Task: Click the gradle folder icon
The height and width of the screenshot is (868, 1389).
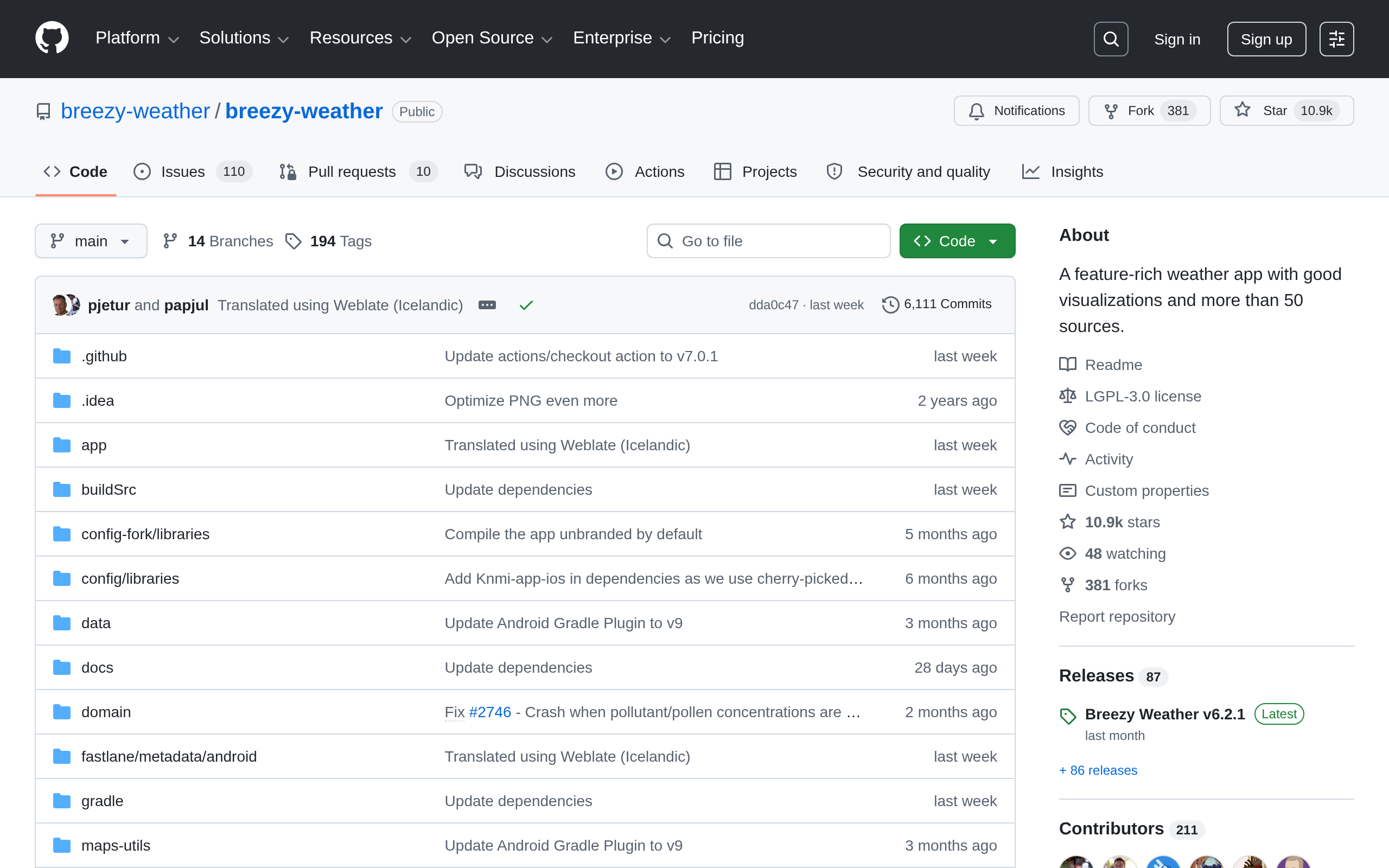Action: (x=61, y=801)
